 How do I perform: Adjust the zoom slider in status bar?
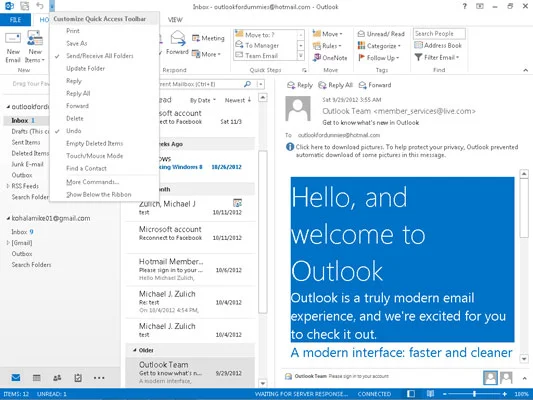click(x=474, y=394)
